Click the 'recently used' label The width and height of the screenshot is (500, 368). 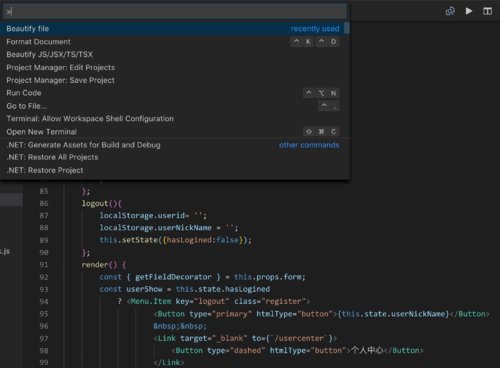pos(315,29)
